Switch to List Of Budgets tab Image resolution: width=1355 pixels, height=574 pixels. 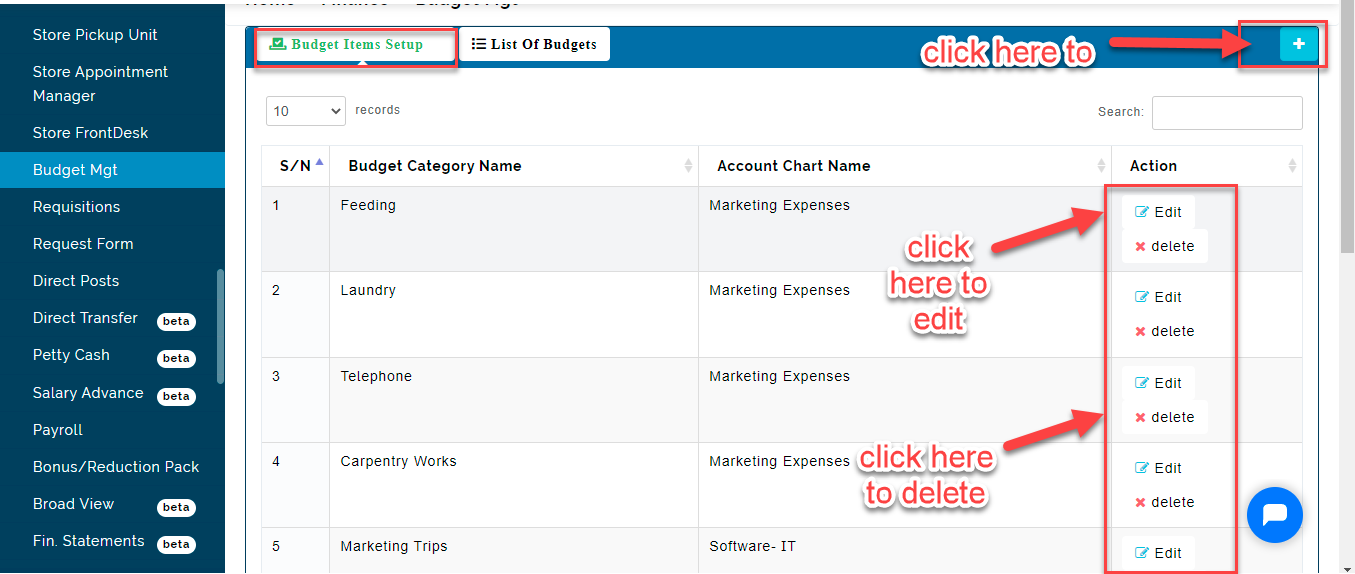(534, 45)
